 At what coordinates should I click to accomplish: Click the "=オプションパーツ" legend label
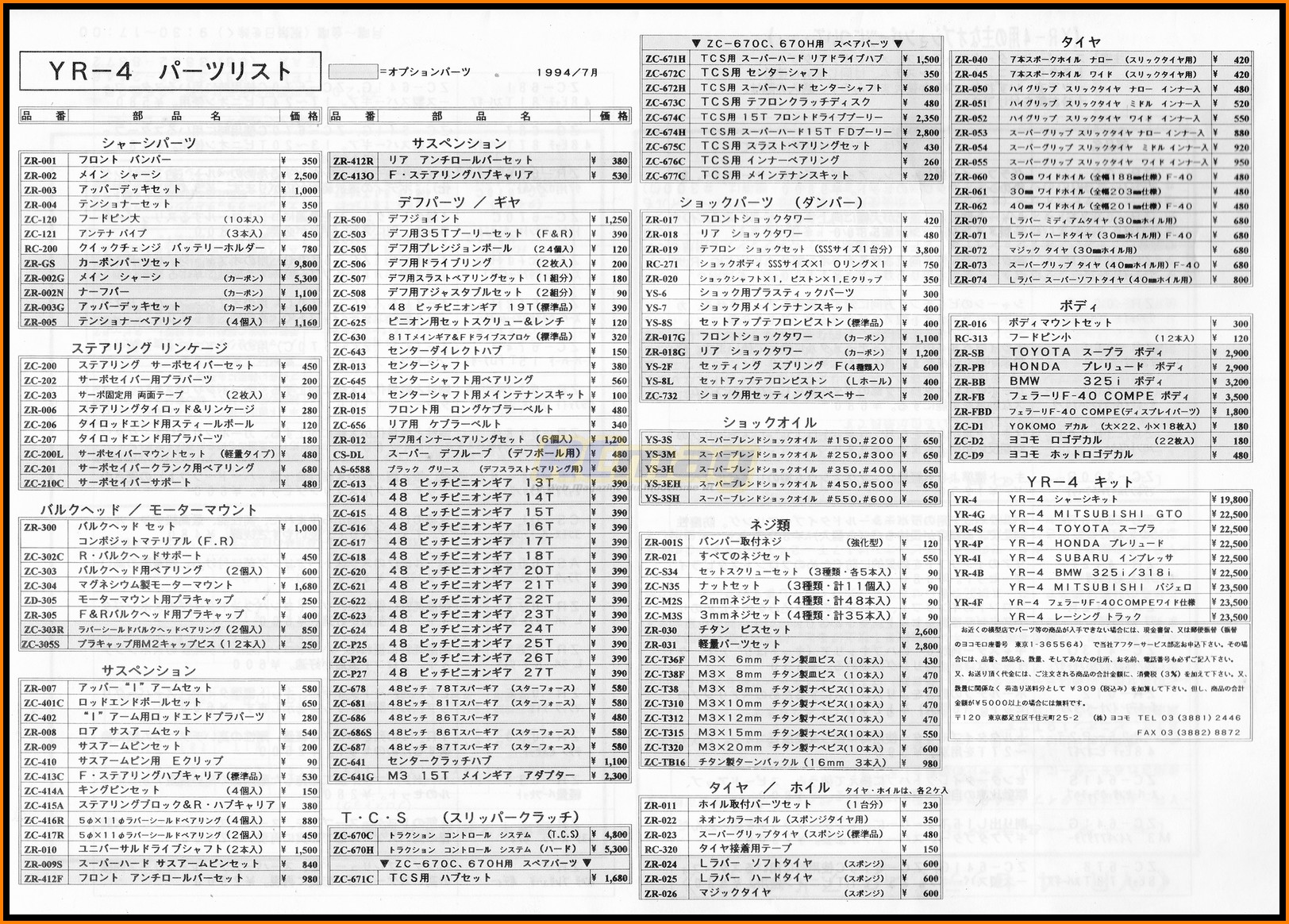click(x=425, y=72)
